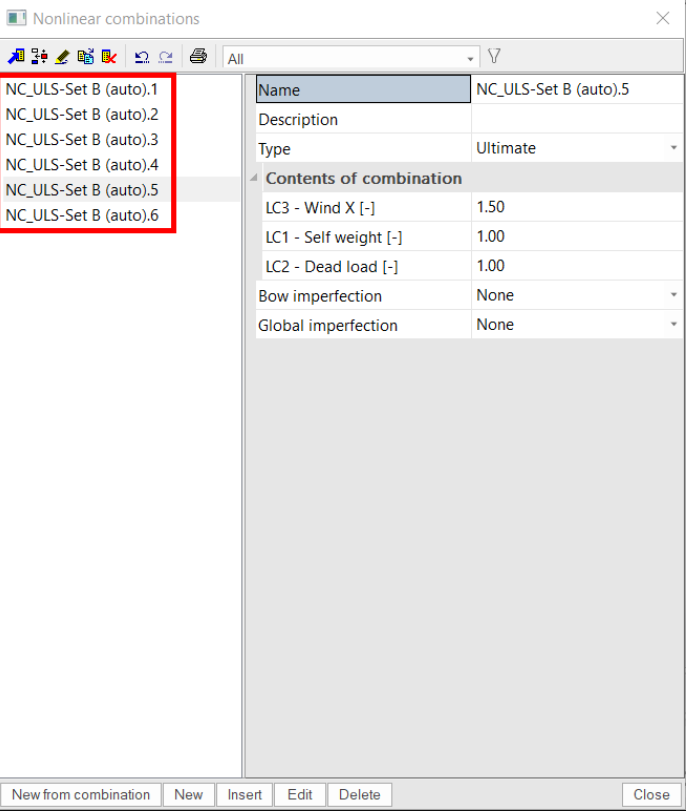
Task: Click the Edit pencil toolbar icon
Action: tap(62, 56)
